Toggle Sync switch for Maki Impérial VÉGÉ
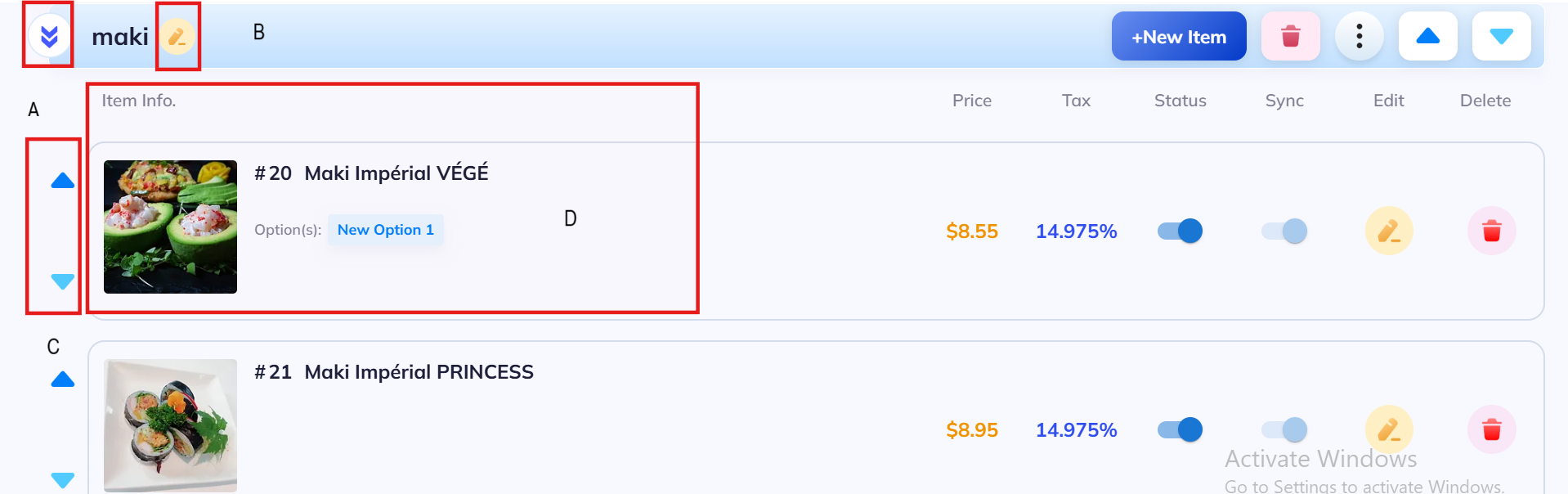Screen dimensions: 1568x494 click(1284, 231)
